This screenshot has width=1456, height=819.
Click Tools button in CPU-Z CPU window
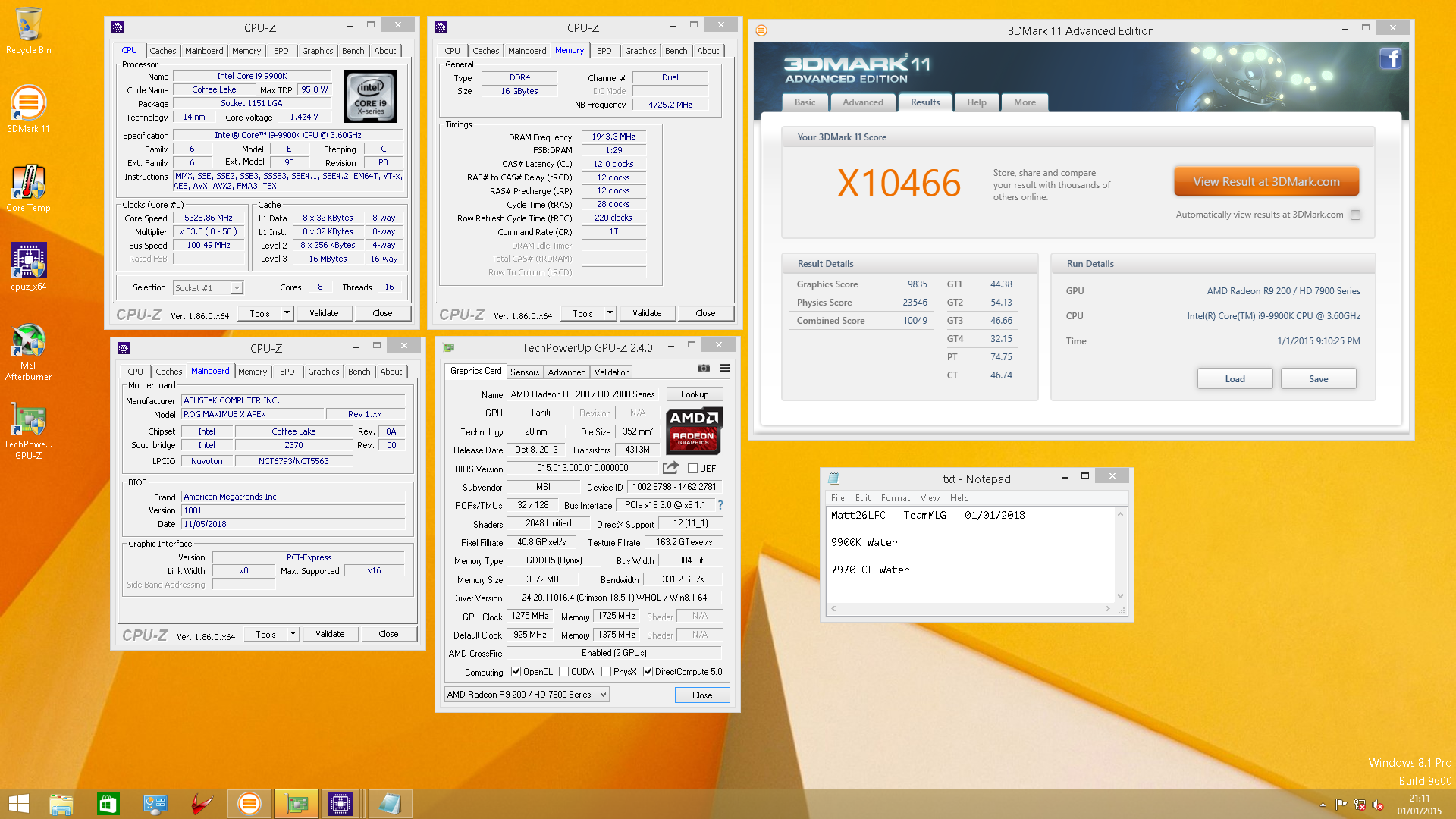(259, 313)
